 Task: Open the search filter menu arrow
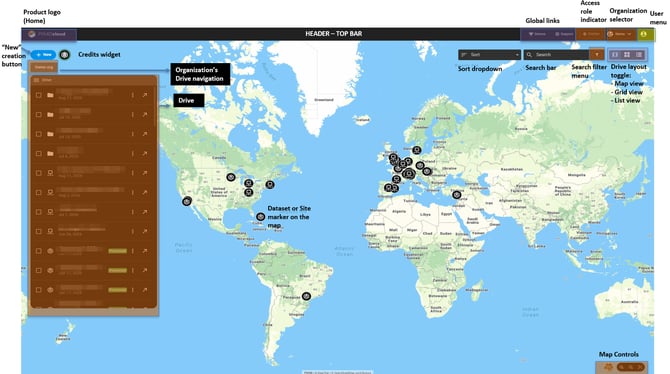pyautogui.click(x=597, y=54)
